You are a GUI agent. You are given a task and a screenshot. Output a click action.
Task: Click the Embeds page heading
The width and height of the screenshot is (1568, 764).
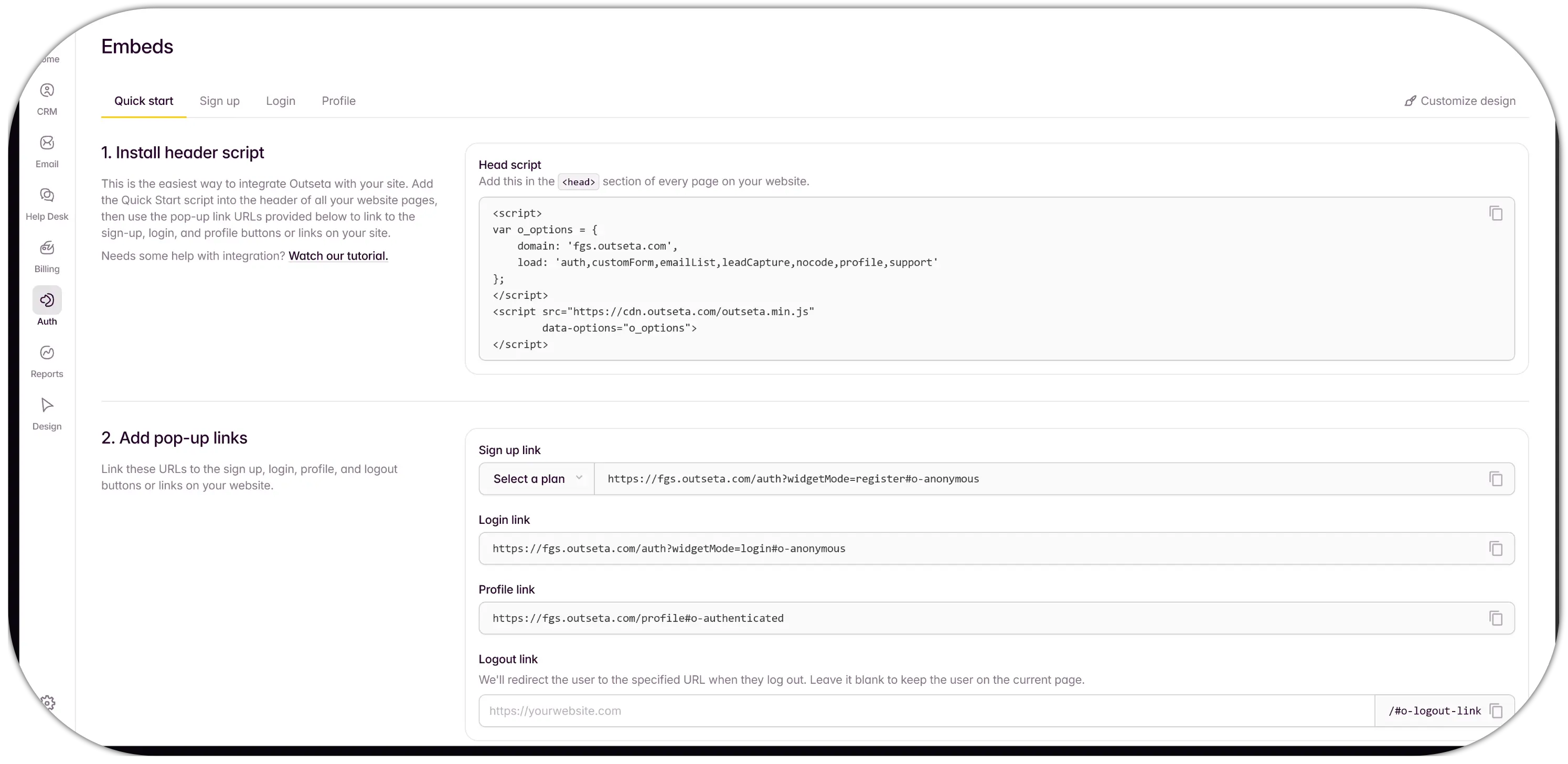pos(137,47)
